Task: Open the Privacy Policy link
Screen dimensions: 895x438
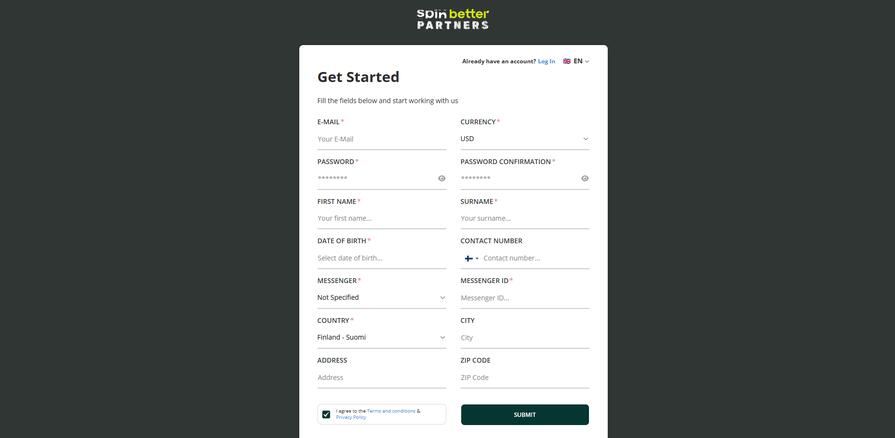Action: pyautogui.click(x=351, y=417)
